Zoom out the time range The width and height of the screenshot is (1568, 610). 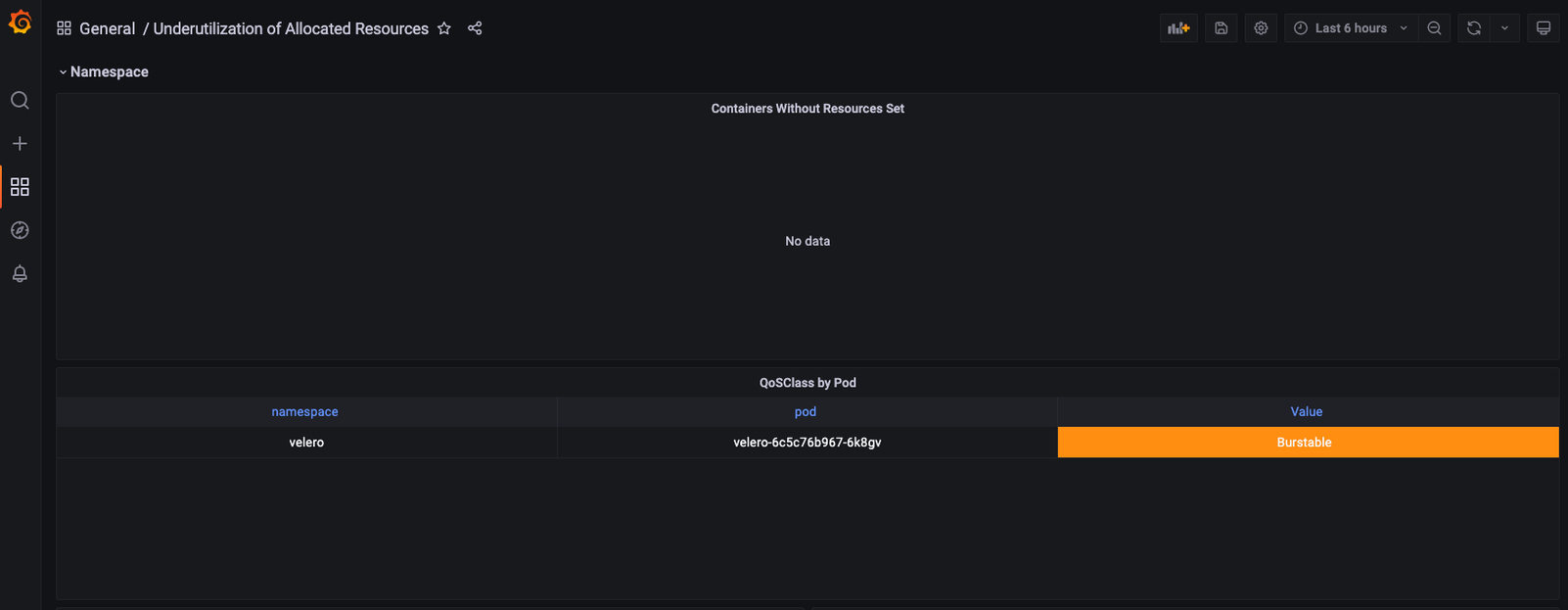tap(1434, 28)
